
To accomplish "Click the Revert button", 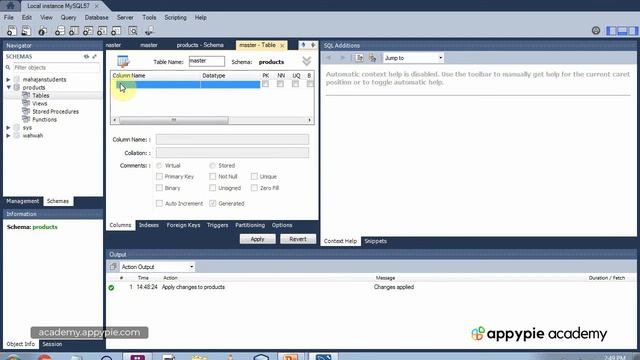I will 298,239.
